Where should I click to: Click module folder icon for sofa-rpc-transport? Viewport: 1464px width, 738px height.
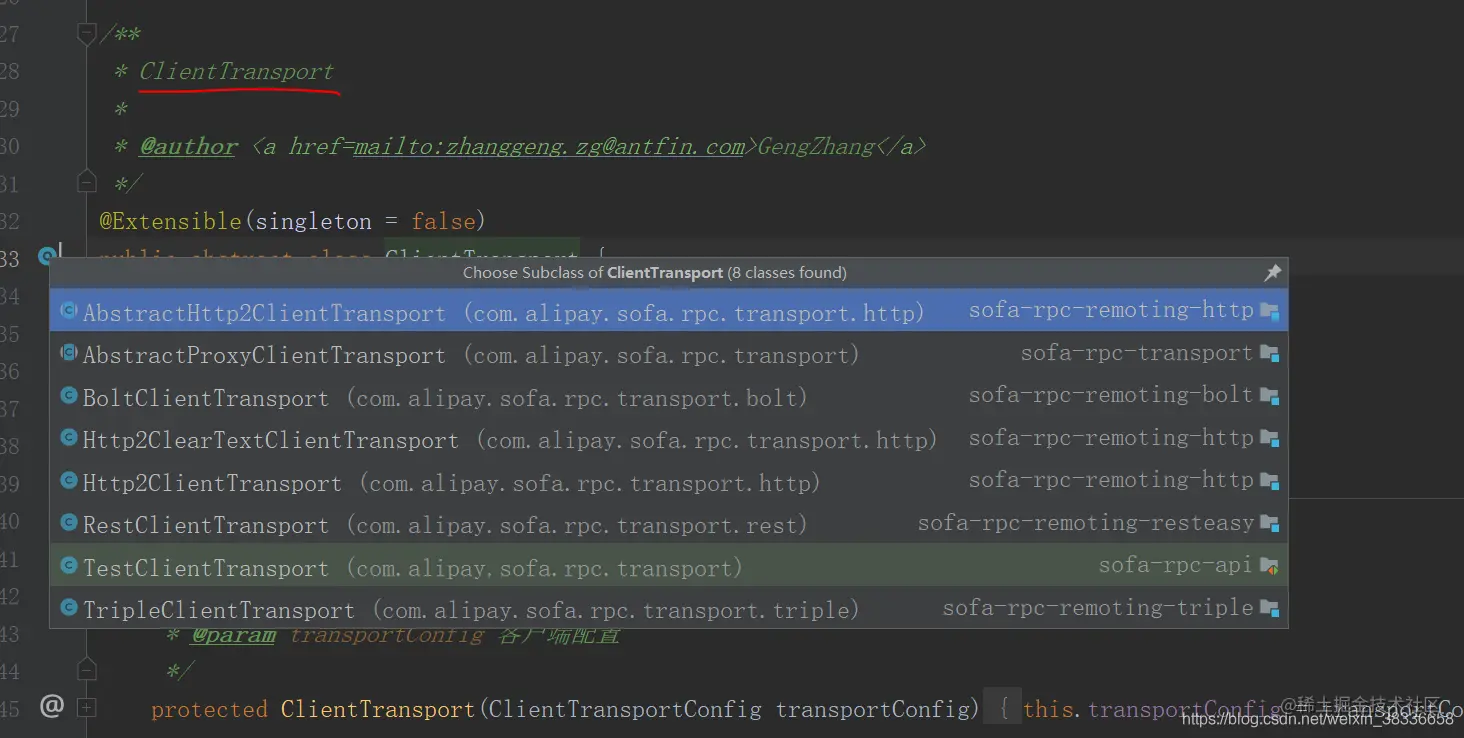pyautogui.click(x=1270, y=354)
